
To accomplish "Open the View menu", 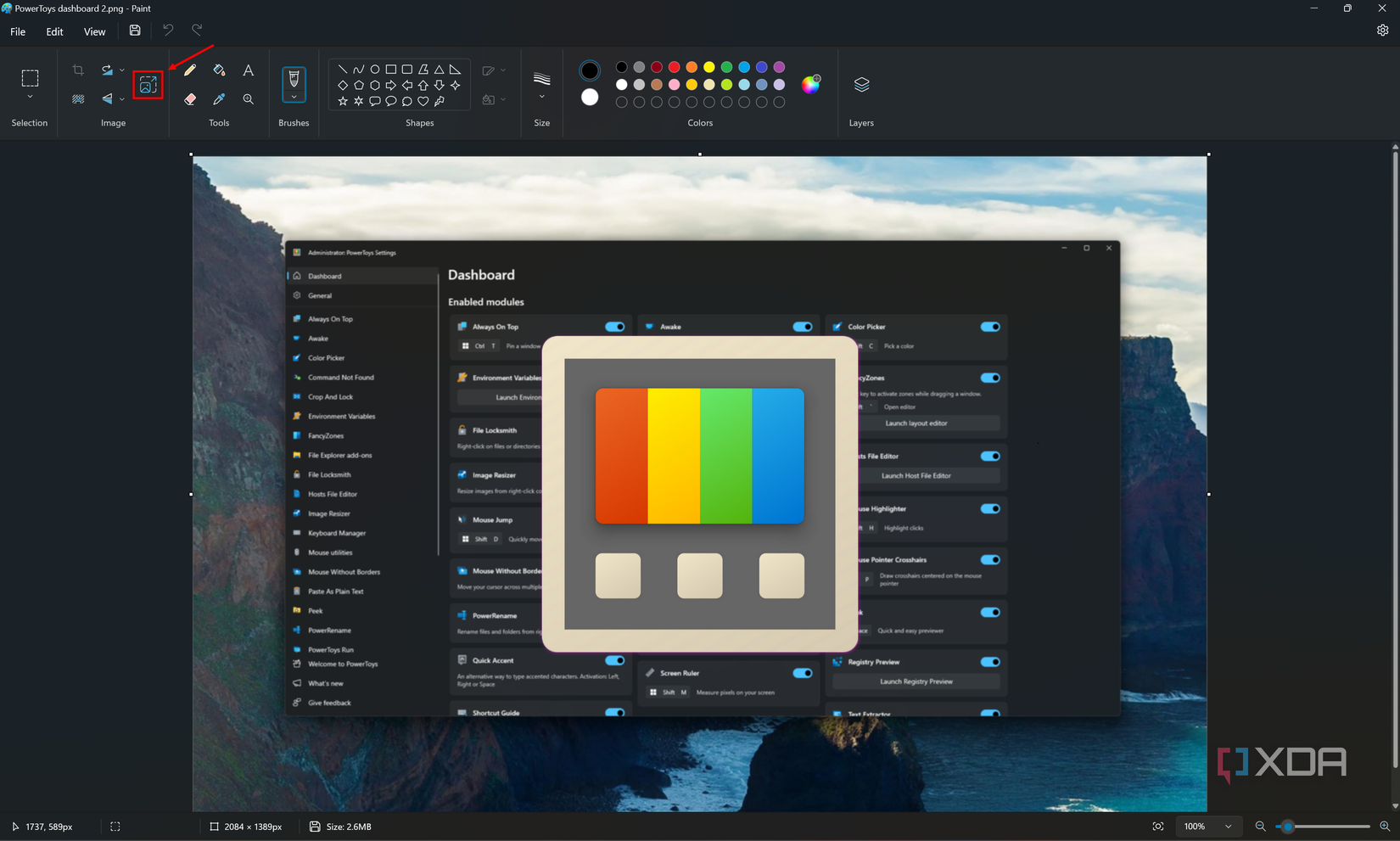I will point(94,31).
